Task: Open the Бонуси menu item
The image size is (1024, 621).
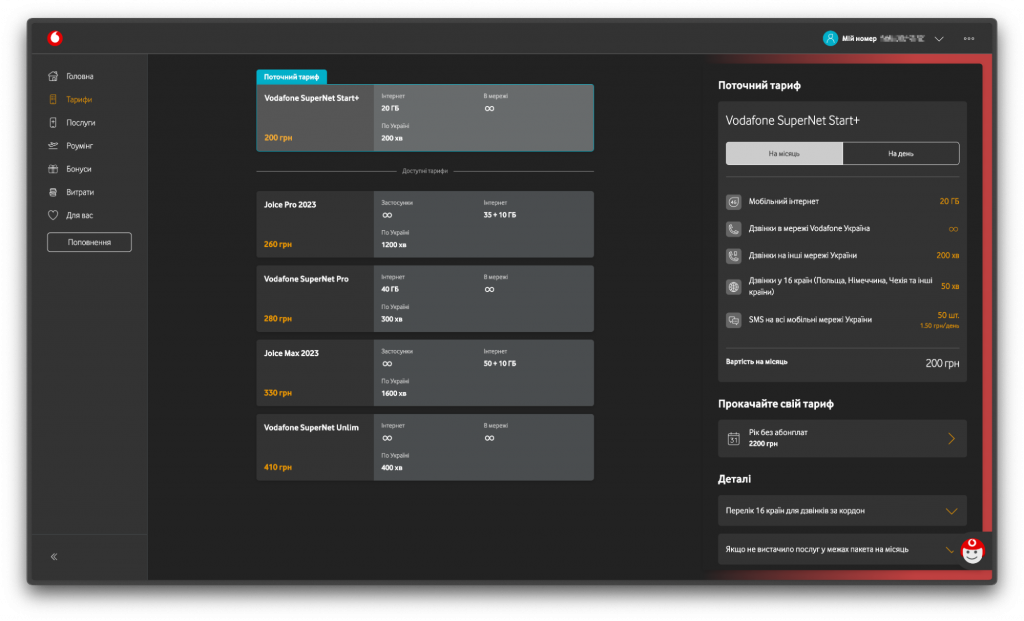Action: coord(79,169)
